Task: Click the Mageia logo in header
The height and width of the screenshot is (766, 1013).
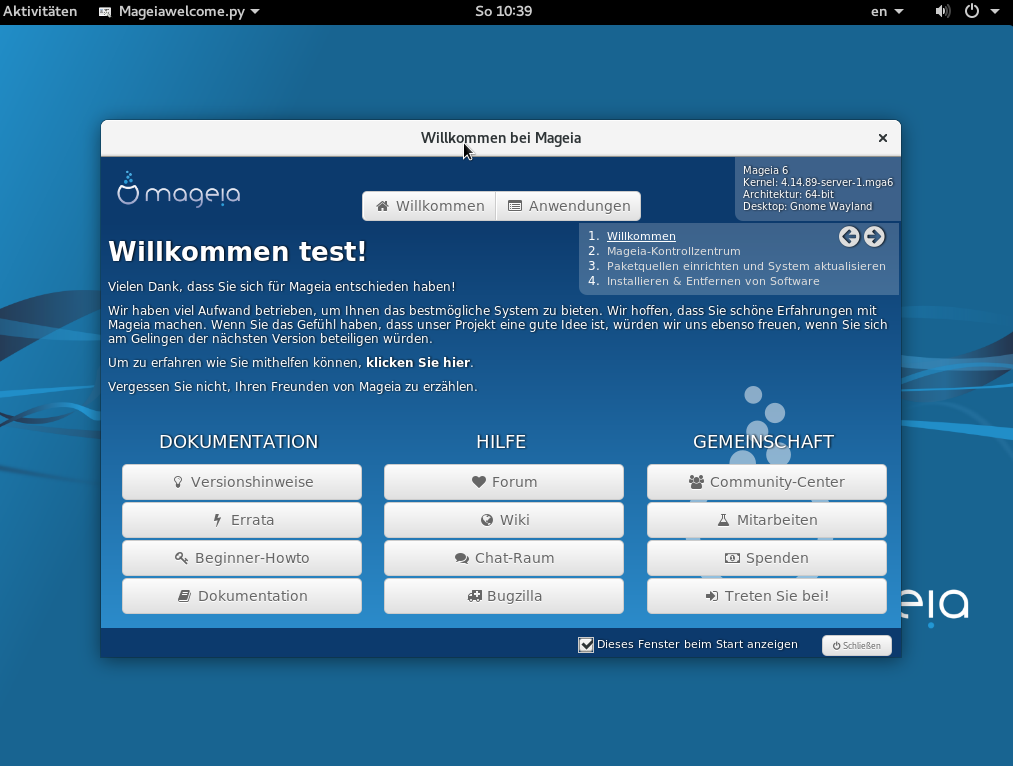Action: coord(179,190)
